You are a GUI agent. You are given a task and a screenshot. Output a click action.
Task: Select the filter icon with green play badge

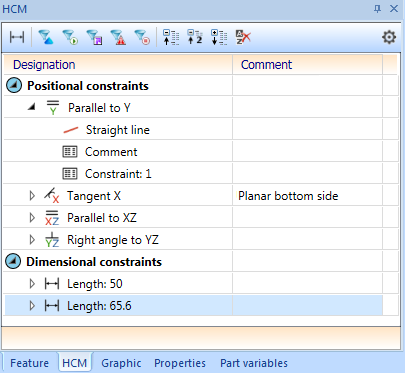tap(70, 37)
